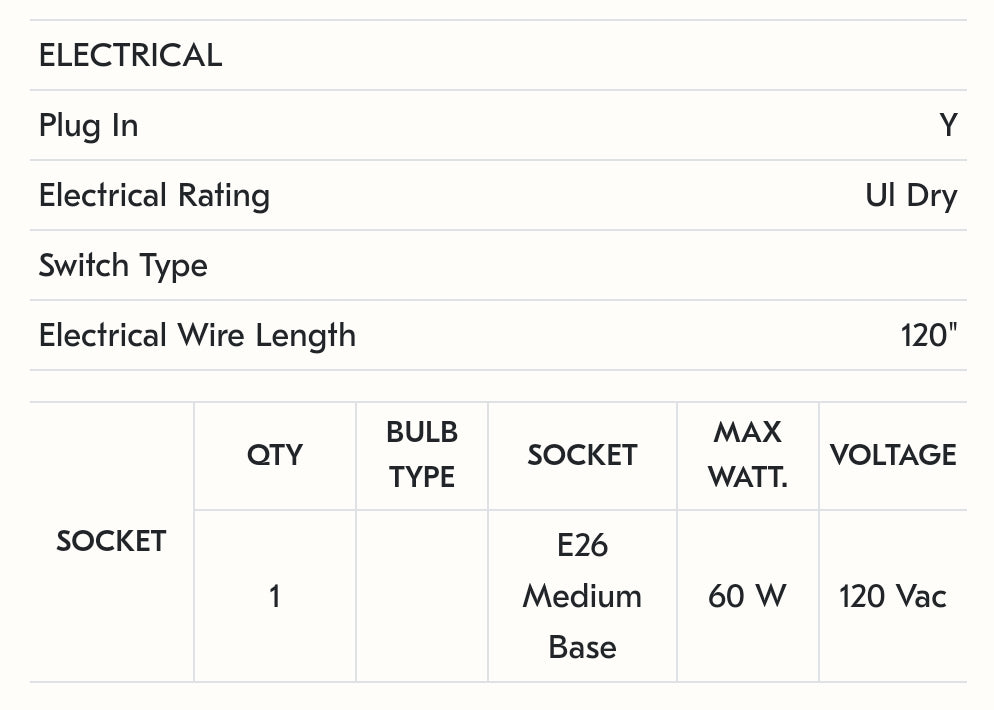The width and height of the screenshot is (994, 710).
Task: Click the MAX WATT. column header
Action: [x=748, y=455]
